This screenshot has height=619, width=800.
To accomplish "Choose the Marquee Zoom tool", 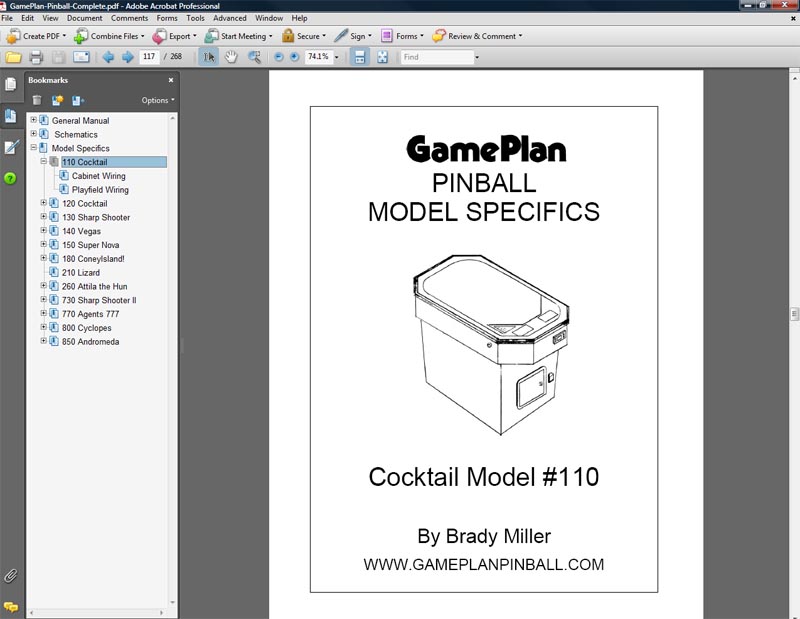I will click(x=255, y=57).
